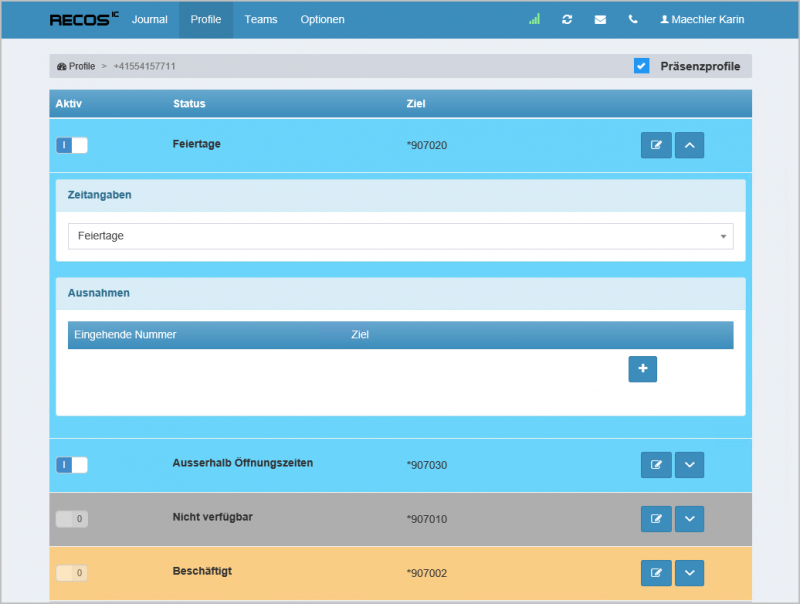Click the Zeitangaben panel heading
Viewport: 800px width, 604px height.
point(99,195)
